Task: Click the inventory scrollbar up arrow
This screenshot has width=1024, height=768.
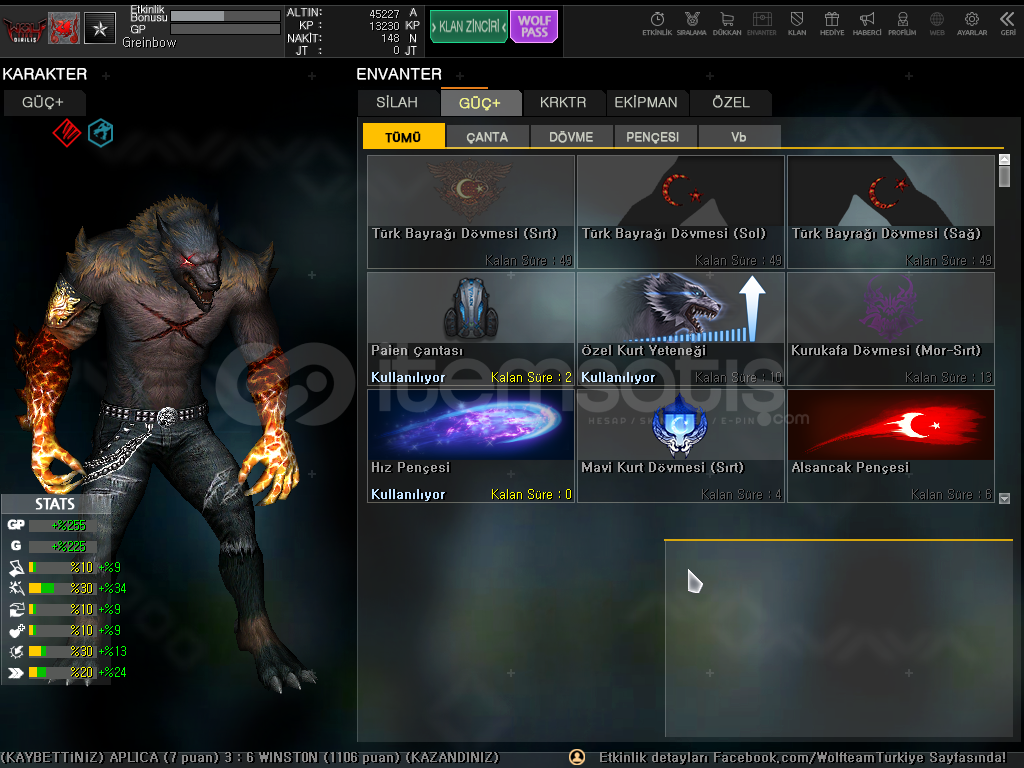Action: click(1004, 159)
